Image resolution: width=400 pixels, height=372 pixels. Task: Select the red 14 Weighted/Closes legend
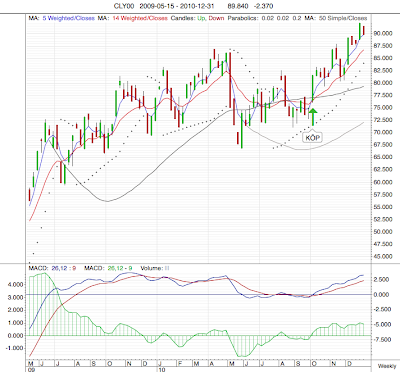coord(140,18)
